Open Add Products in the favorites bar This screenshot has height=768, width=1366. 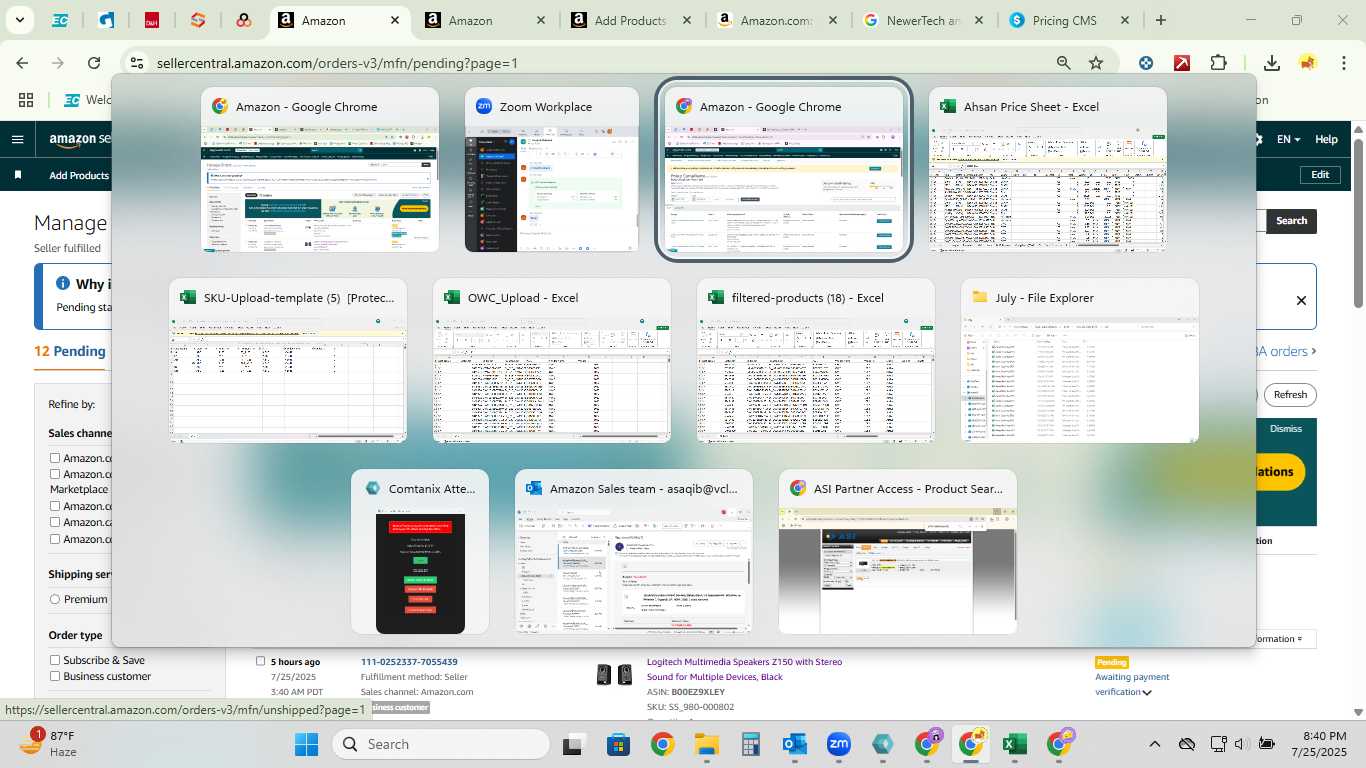click(x=79, y=175)
